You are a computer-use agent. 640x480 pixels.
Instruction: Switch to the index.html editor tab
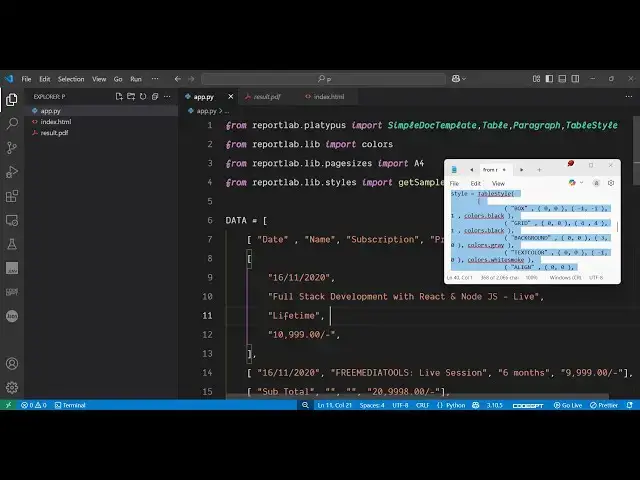point(329,97)
